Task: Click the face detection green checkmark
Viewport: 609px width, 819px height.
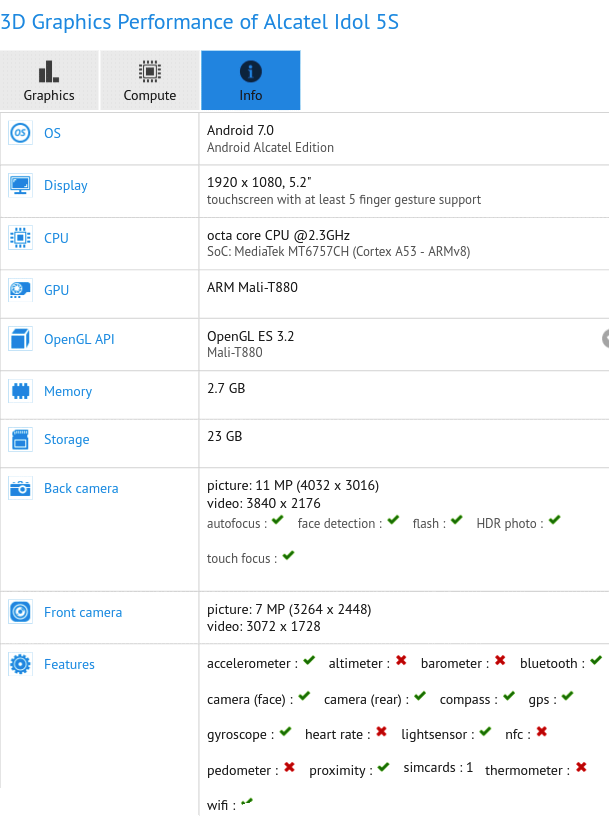Action: [393, 520]
